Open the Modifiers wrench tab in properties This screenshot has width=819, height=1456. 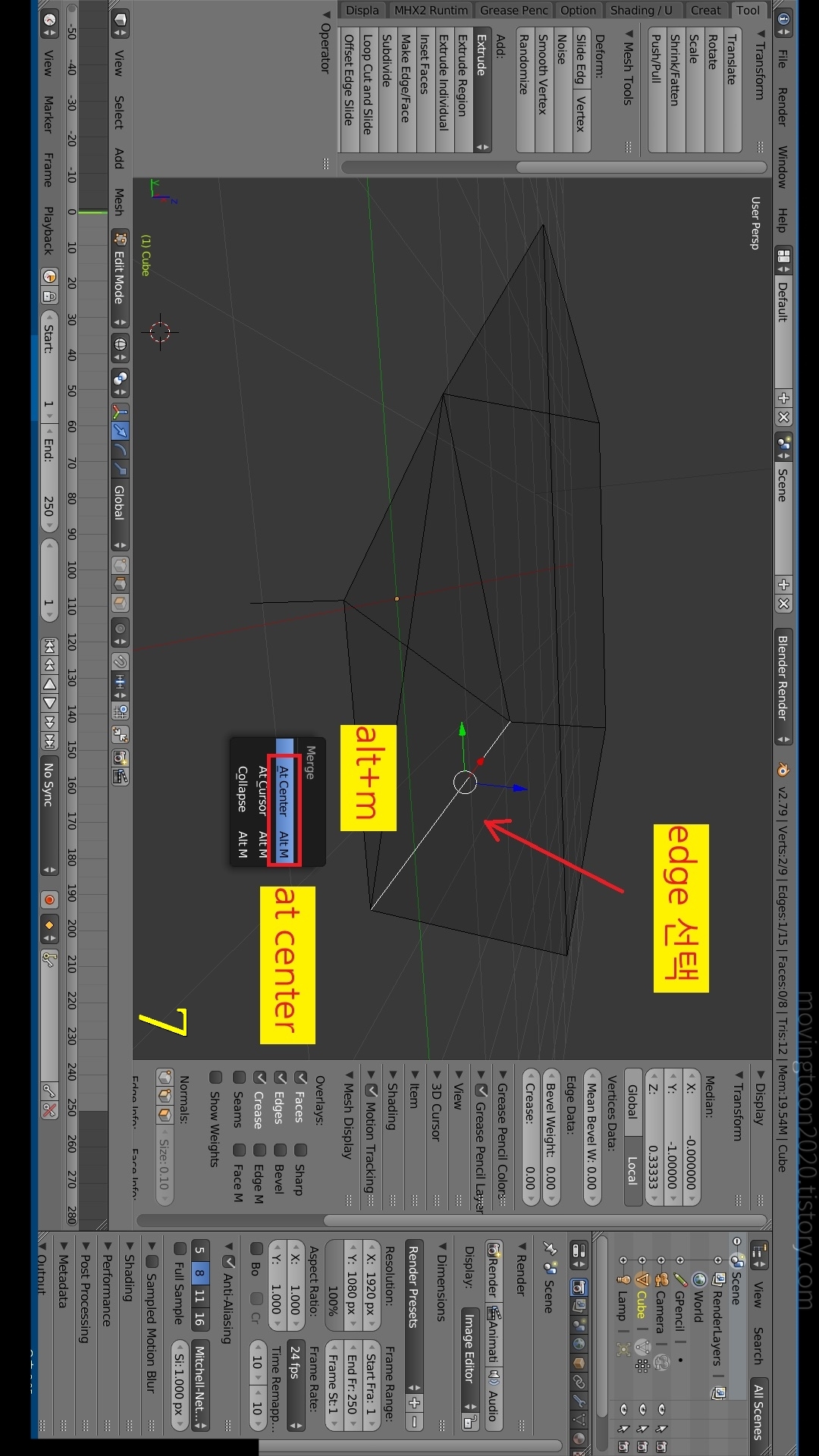tap(579, 1401)
